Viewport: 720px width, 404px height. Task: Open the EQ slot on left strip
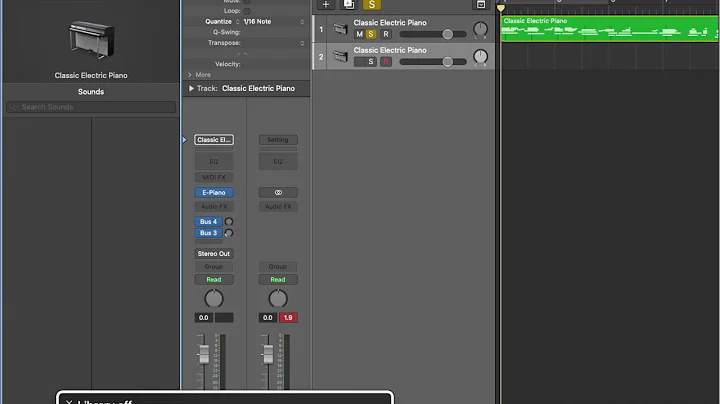click(x=214, y=162)
